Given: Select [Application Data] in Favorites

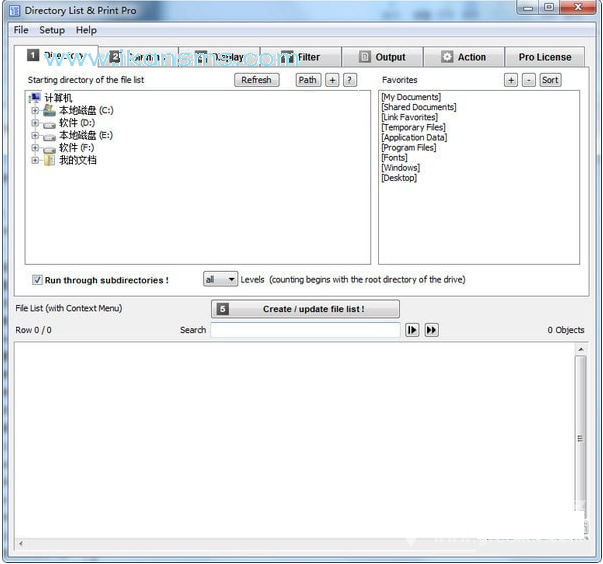Looking at the screenshot, I should tap(414, 137).
